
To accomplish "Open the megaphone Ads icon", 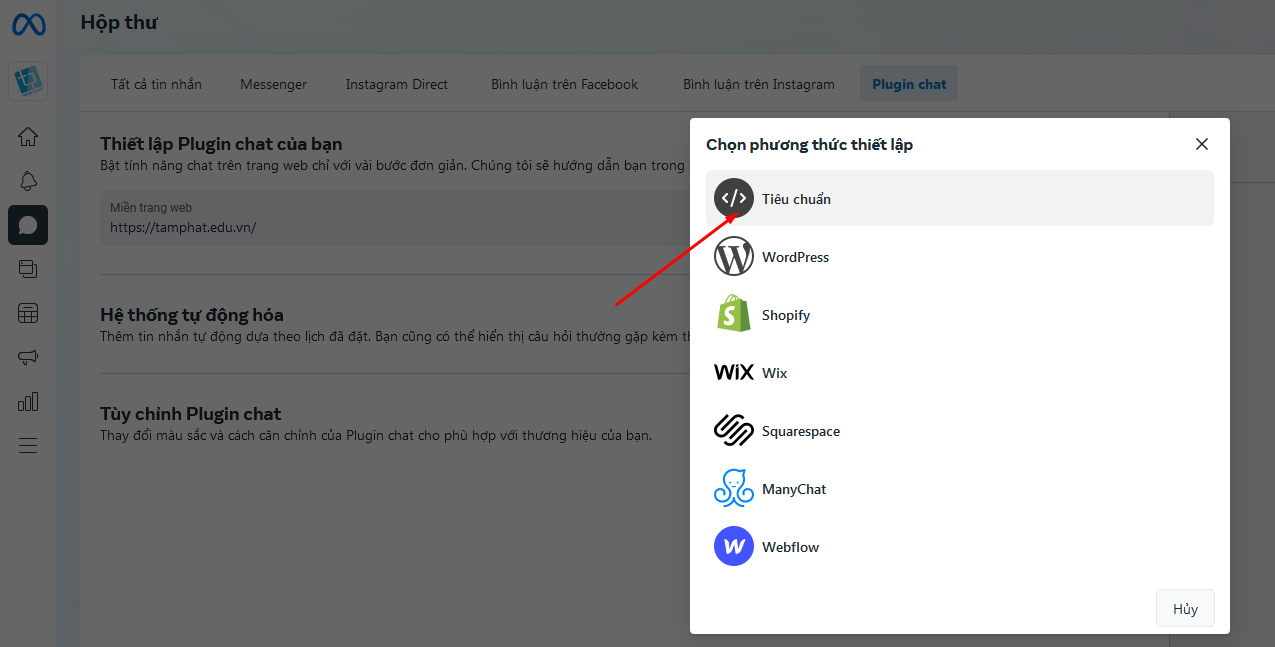I will pos(28,357).
